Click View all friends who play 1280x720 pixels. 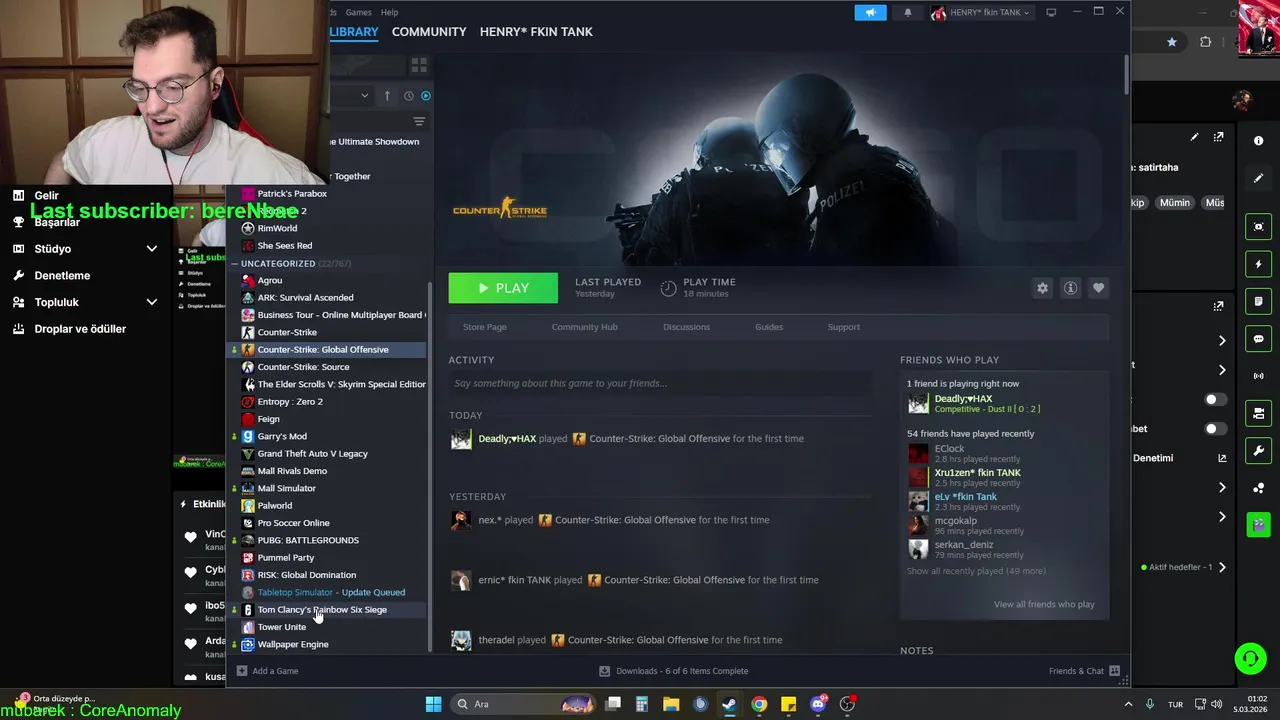click(x=1044, y=604)
